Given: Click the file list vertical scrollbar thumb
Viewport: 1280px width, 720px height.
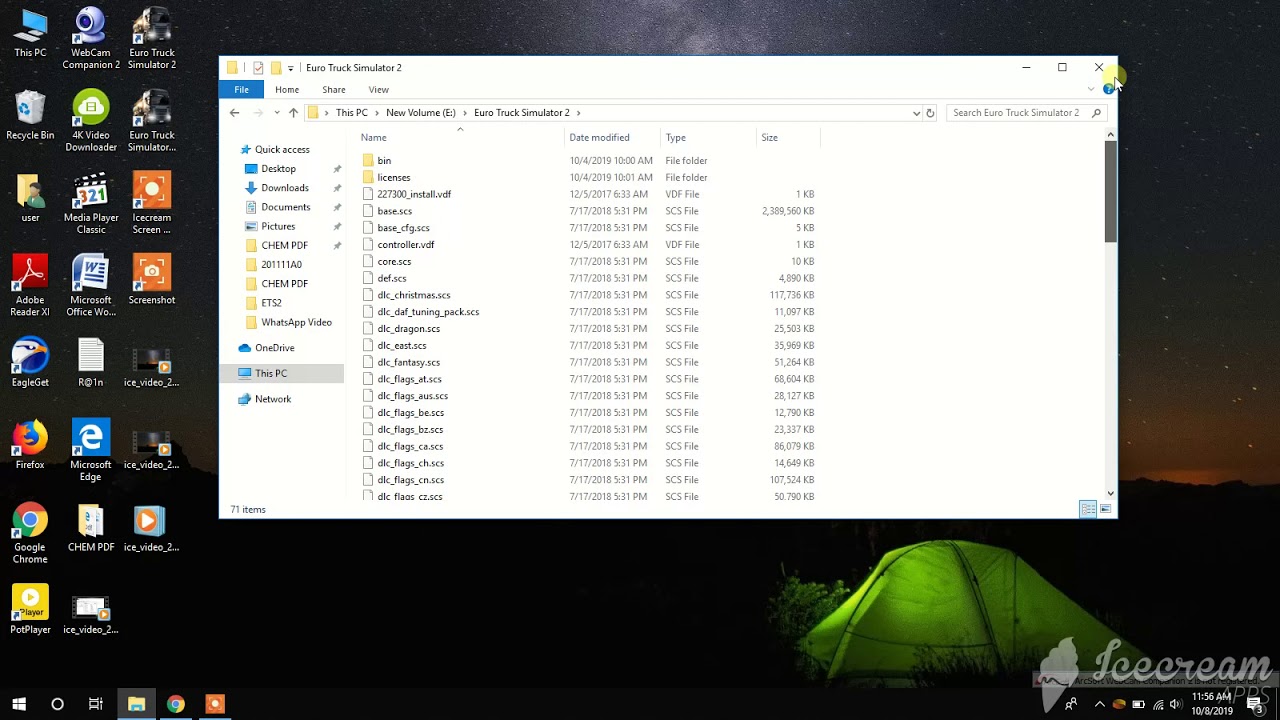Looking at the screenshot, I should pyautogui.click(x=1110, y=190).
